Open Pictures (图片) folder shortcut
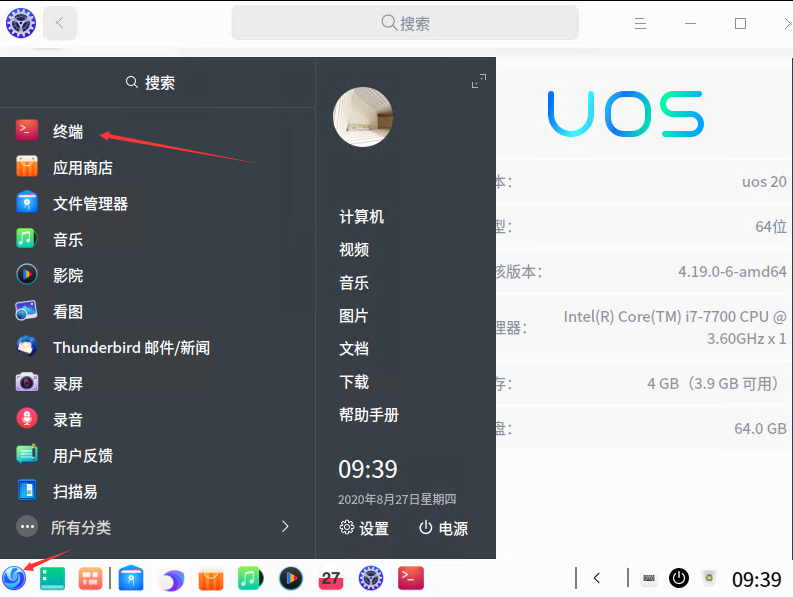Viewport: 793px width, 597px height. (354, 316)
